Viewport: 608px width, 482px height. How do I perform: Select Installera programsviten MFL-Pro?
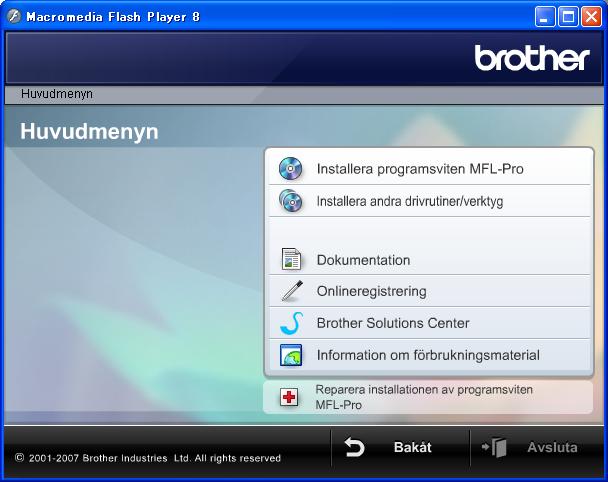pyautogui.click(x=429, y=169)
